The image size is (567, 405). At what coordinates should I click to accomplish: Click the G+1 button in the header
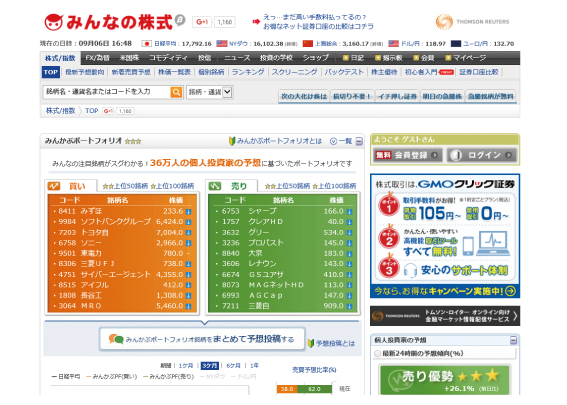(202, 22)
